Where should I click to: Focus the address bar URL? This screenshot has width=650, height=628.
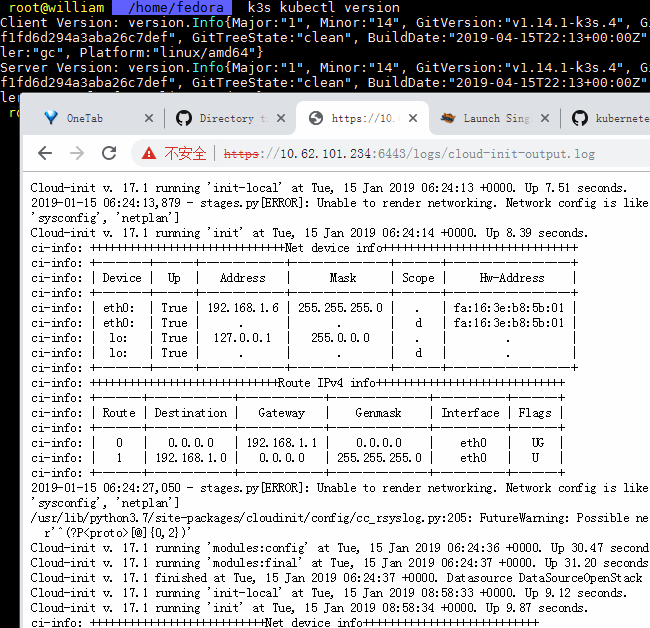(x=409, y=154)
